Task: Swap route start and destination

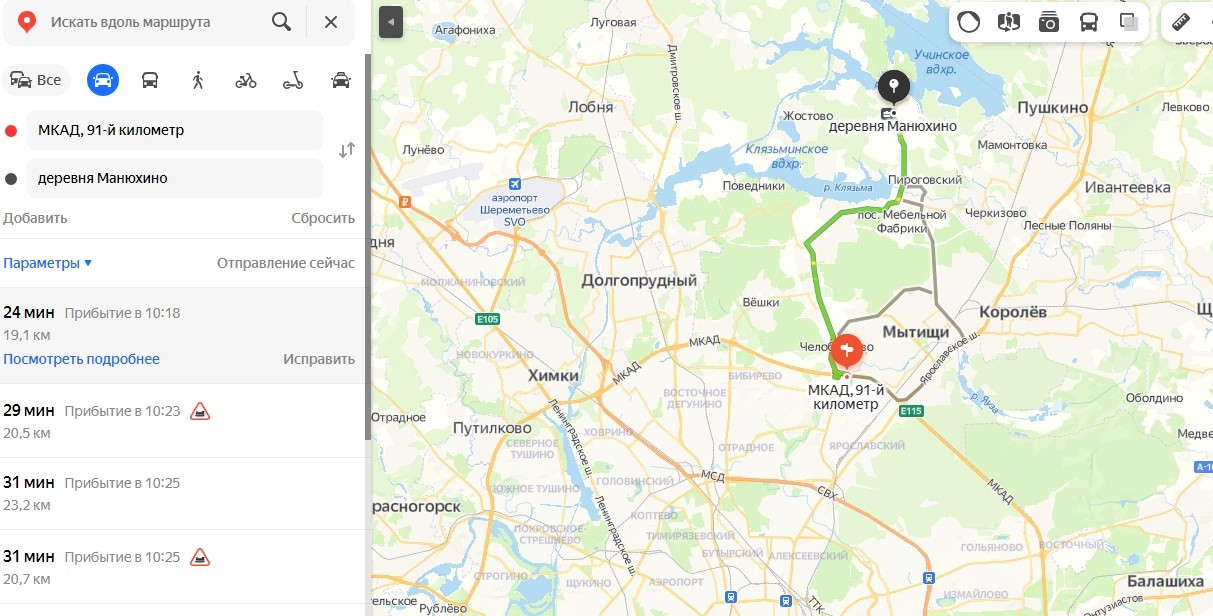Action: coord(346,150)
